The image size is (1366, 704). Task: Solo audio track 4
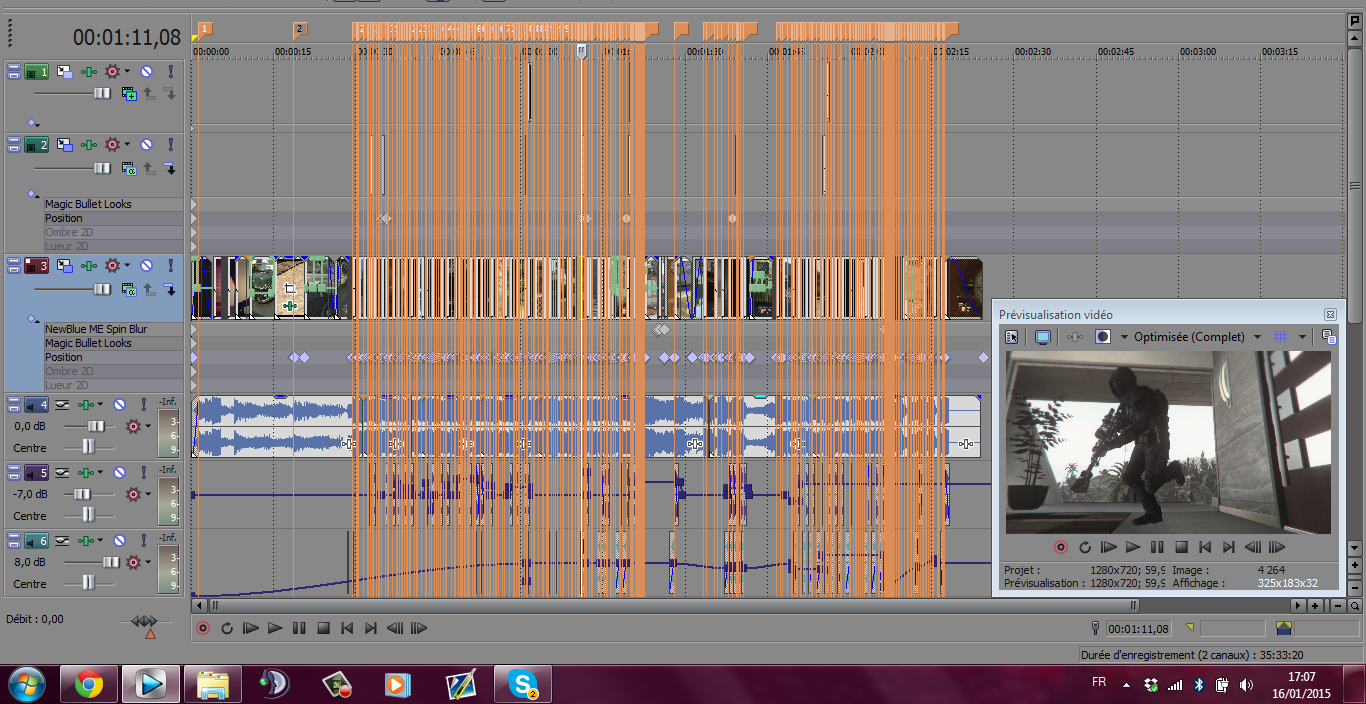click(x=144, y=404)
